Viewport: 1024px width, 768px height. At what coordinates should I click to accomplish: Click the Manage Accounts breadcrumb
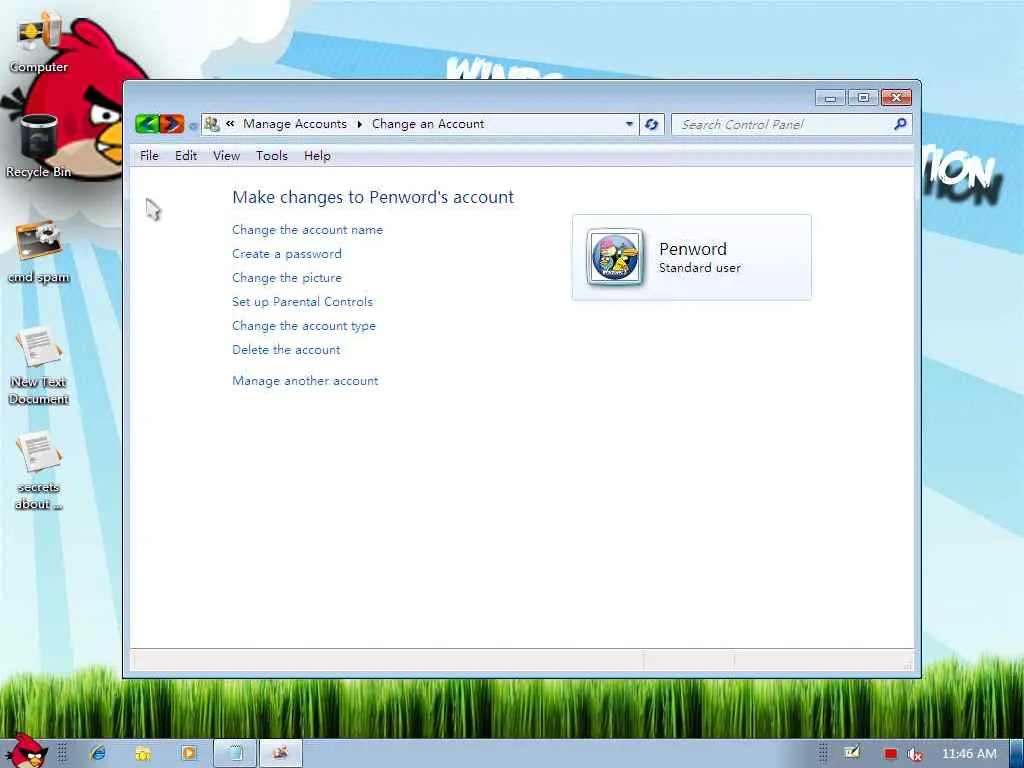(295, 124)
